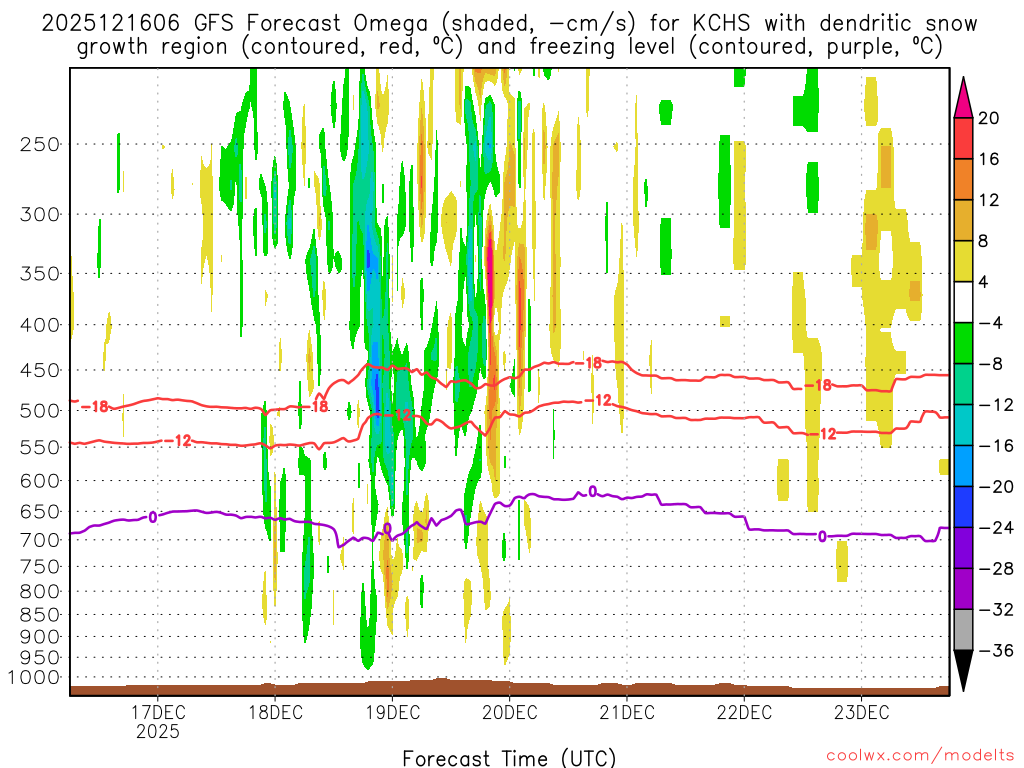
Task: Click the 17DEC date label on the time axis
Action: (158, 712)
